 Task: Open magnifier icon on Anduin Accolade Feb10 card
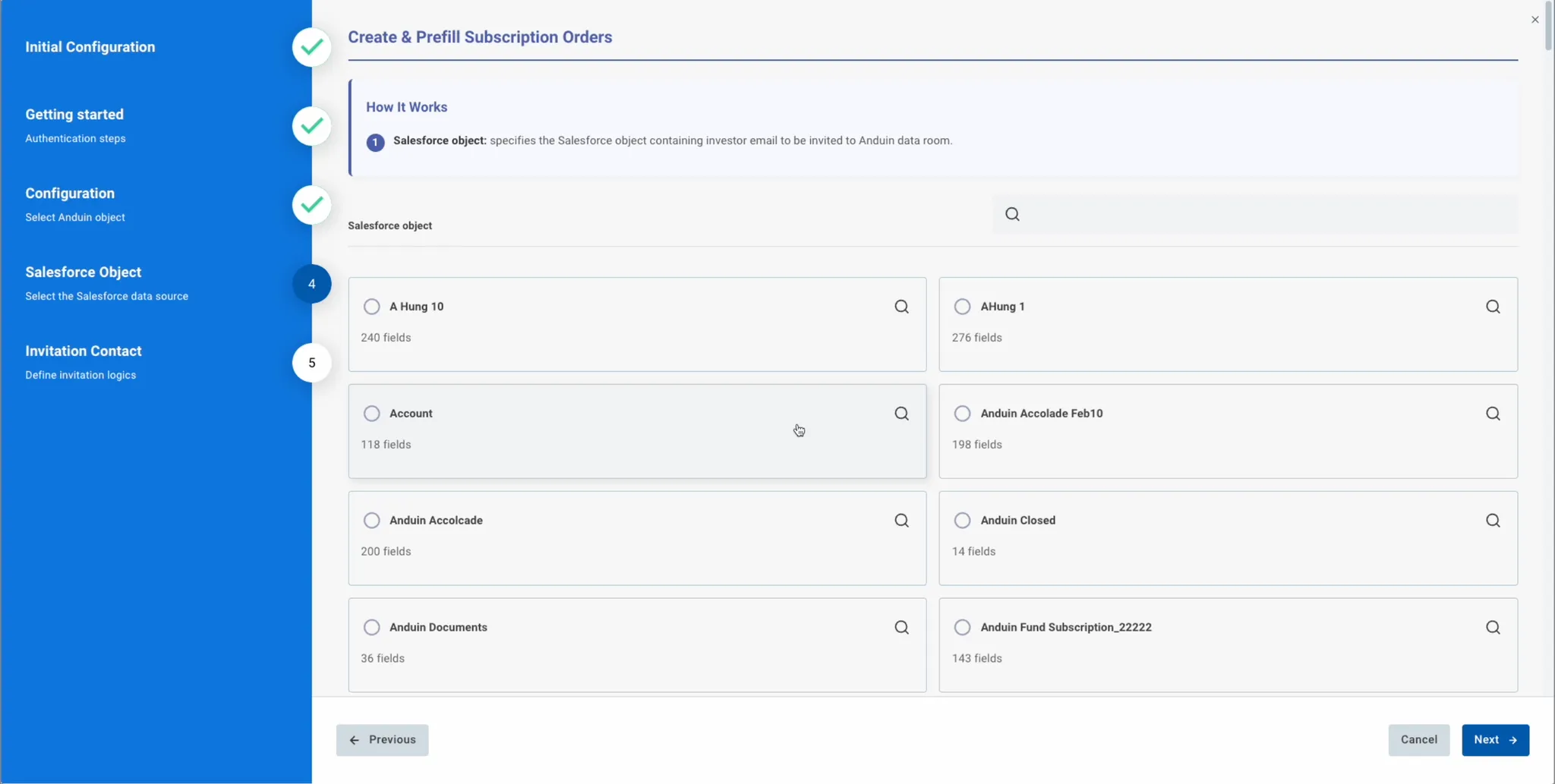coord(1493,414)
